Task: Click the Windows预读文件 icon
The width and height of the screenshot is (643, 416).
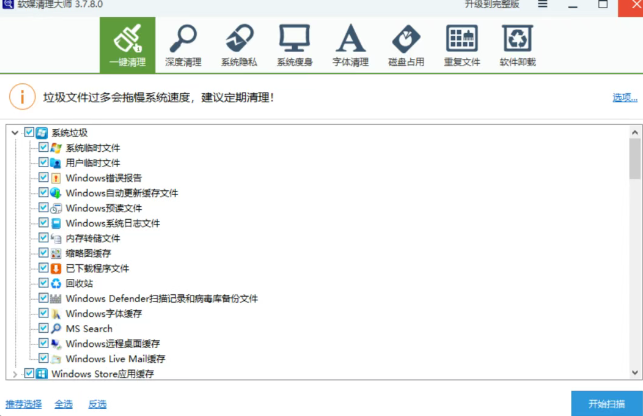Action: coord(56,208)
